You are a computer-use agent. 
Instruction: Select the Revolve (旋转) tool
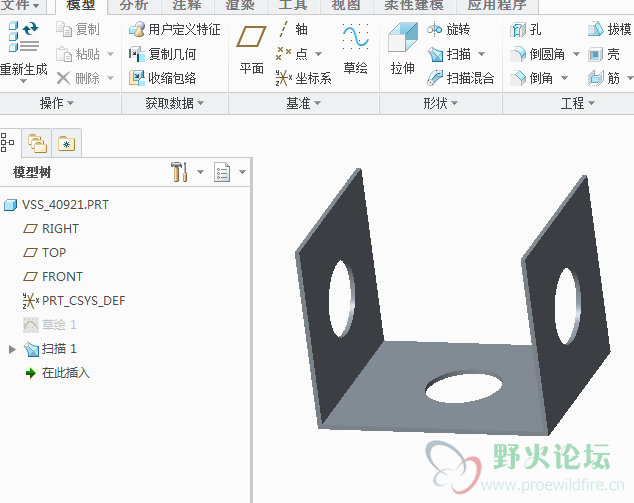(x=448, y=29)
